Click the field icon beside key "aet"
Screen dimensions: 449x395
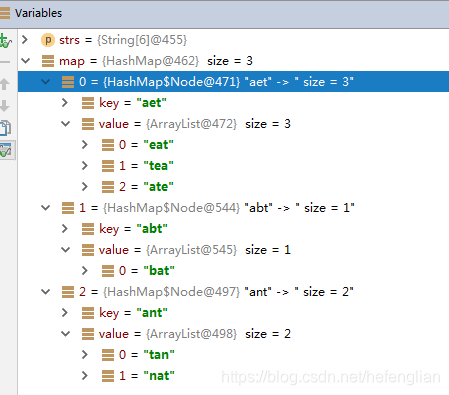click(x=88, y=103)
